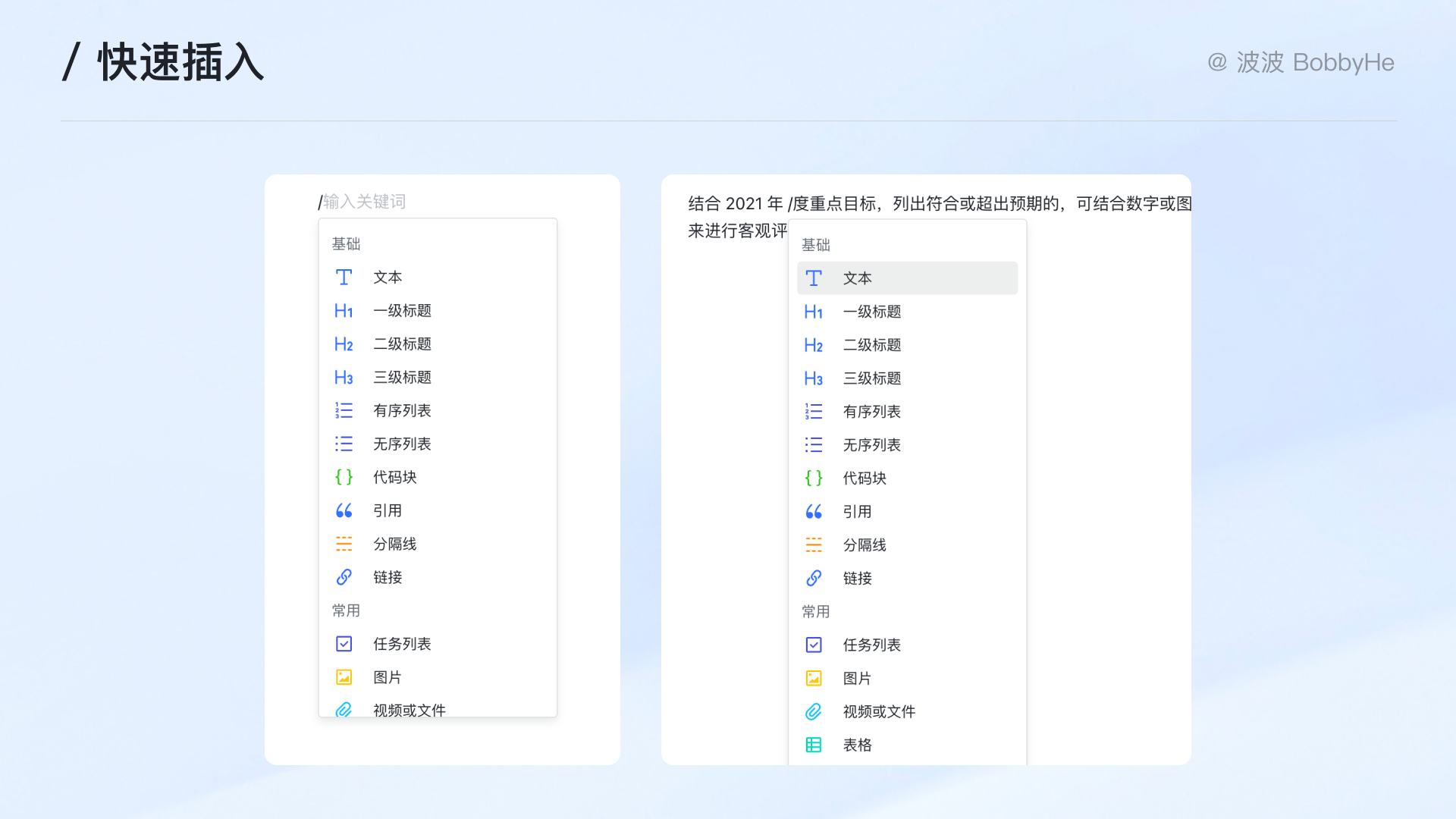The image size is (1456, 819).
Task: Click the H1 heading icon in right menu
Action: tap(814, 312)
